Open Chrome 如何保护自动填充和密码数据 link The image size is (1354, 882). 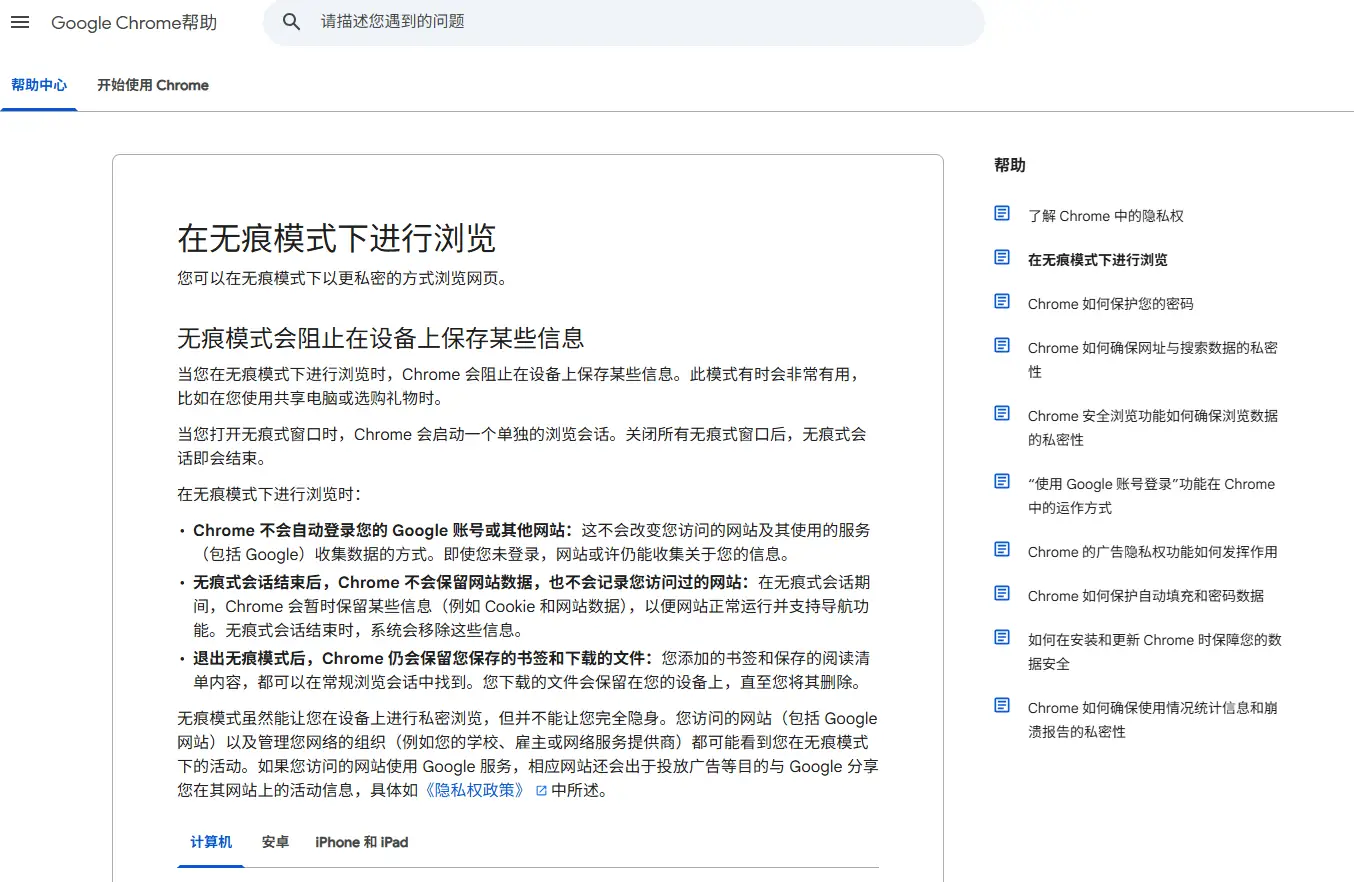(x=1146, y=596)
